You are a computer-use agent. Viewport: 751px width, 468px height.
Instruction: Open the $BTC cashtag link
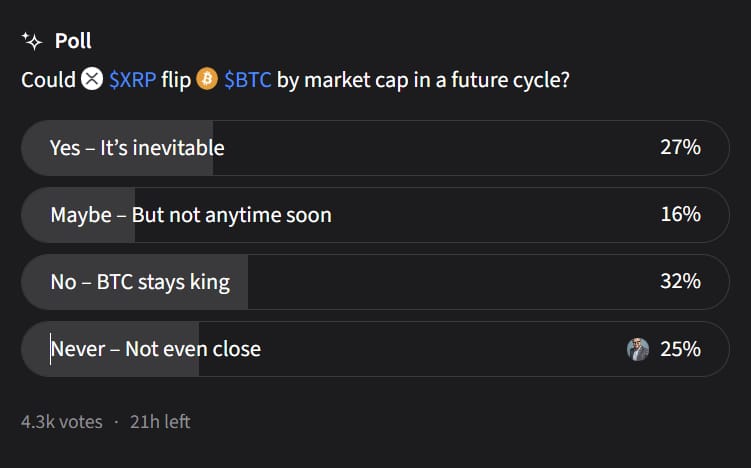[247, 79]
